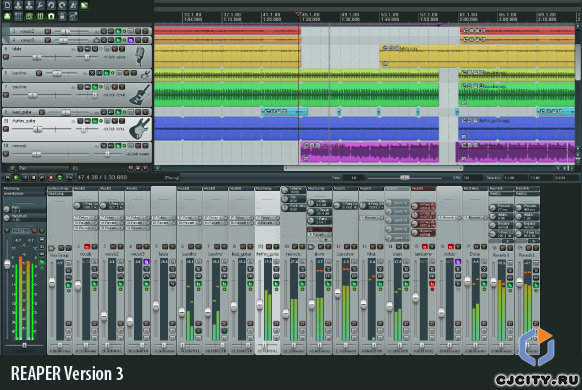Click the Stop transport button
The width and height of the screenshot is (582, 390).
(33, 178)
